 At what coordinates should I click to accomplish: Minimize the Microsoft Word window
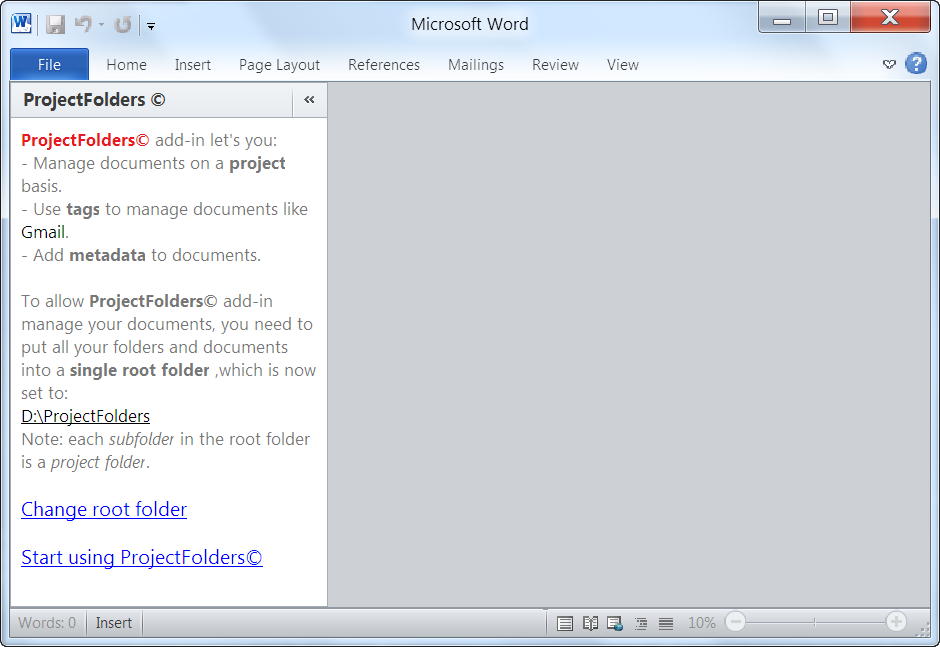click(782, 18)
